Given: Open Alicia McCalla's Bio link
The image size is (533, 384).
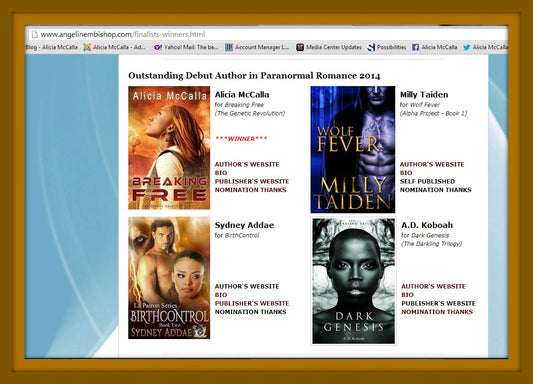Looking at the screenshot, I should (x=221, y=173).
